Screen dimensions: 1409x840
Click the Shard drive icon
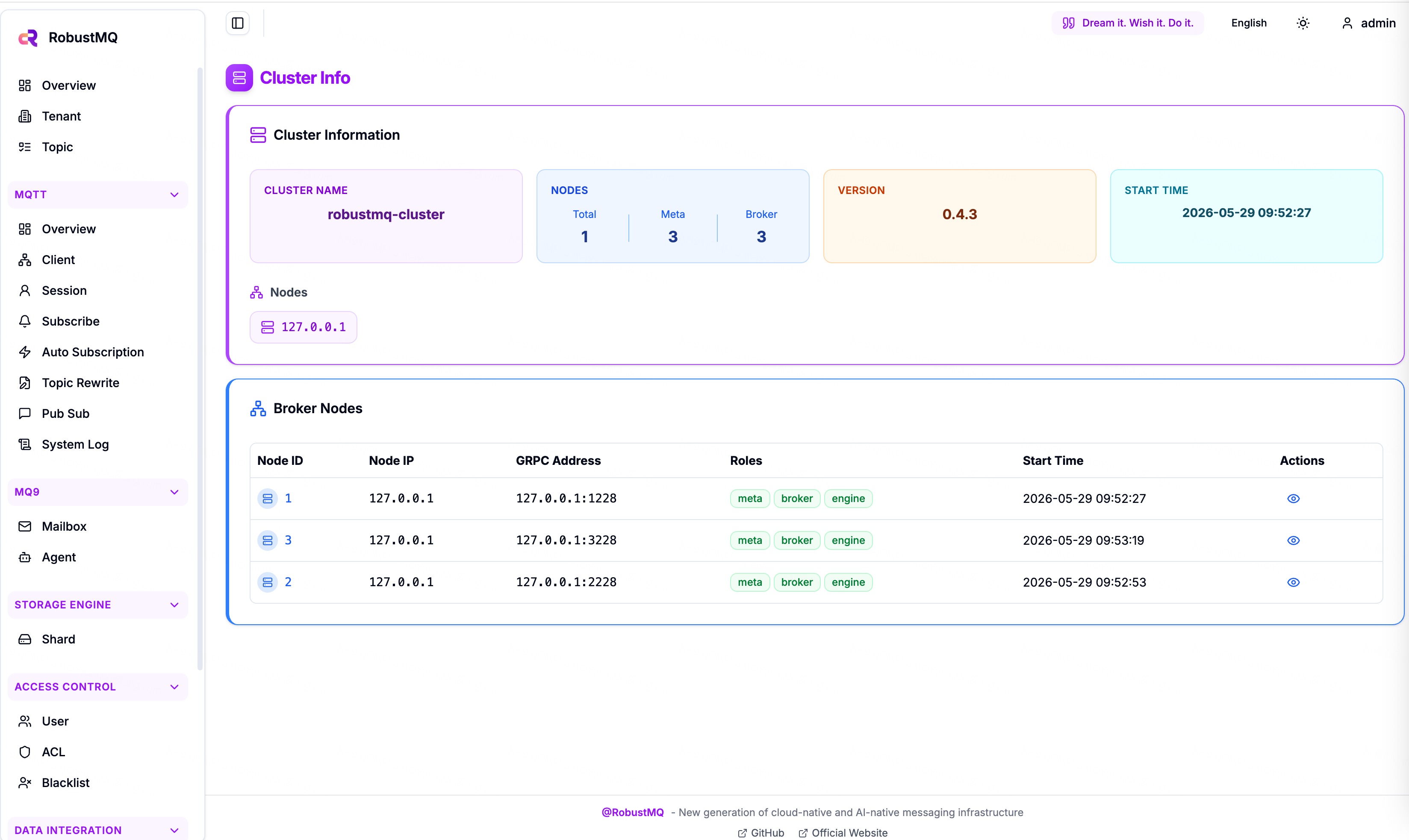pos(25,640)
